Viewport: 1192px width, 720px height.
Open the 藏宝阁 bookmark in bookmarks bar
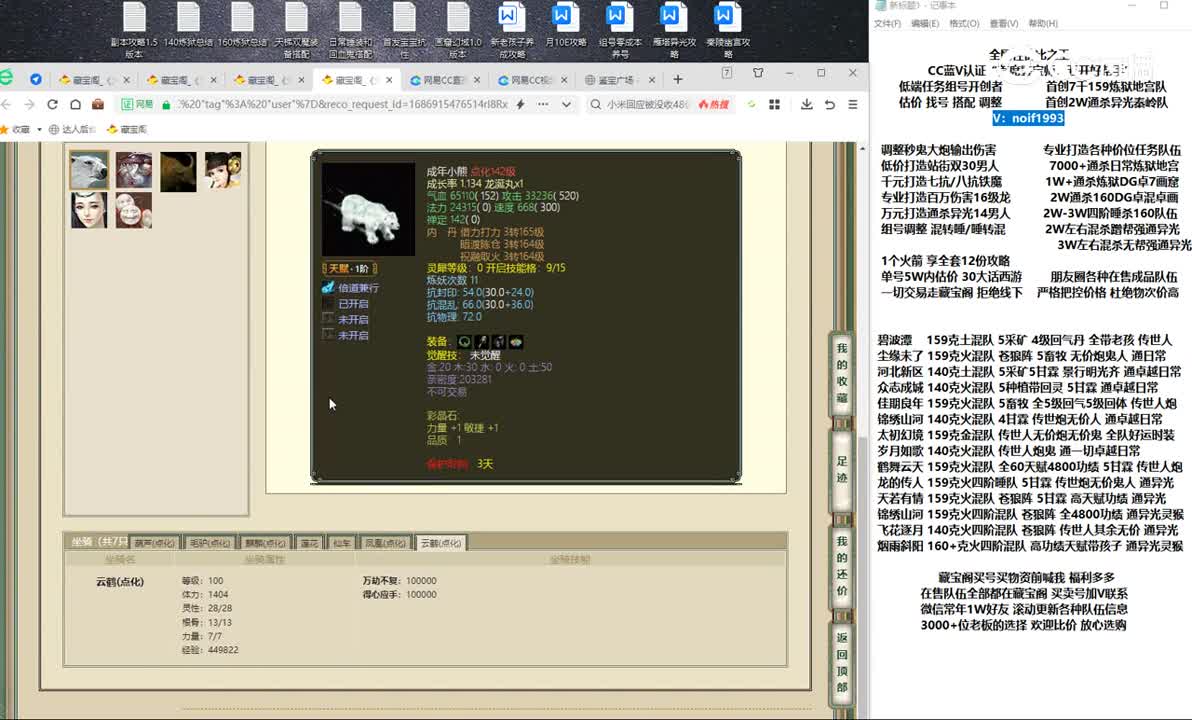(x=127, y=129)
